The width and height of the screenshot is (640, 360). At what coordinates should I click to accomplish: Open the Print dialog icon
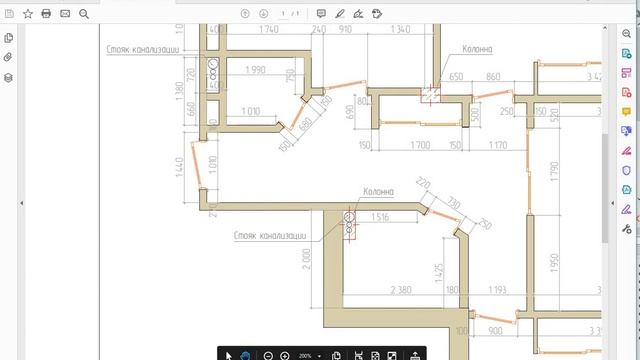click(46, 14)
